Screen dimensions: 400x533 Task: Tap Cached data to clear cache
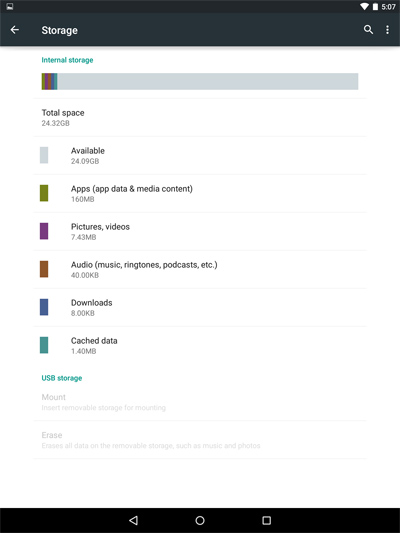[x=200, y=346]
